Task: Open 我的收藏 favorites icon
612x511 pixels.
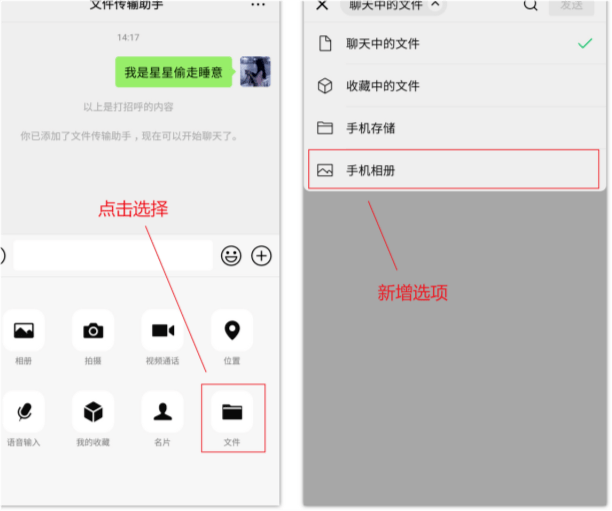Action: point(93,412)
